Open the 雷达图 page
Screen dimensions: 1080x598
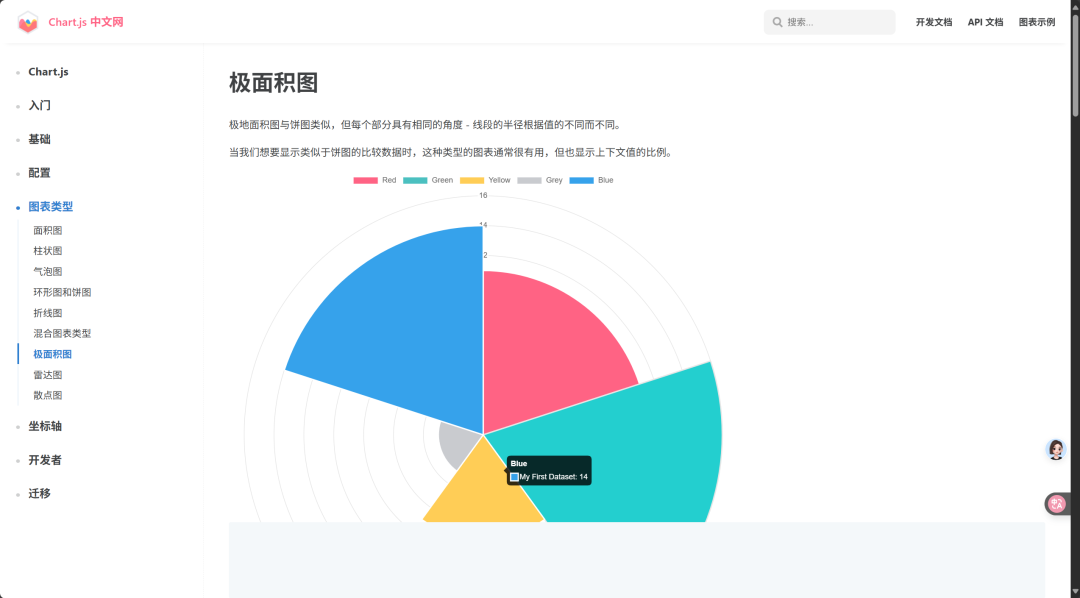tap(48, 375)
